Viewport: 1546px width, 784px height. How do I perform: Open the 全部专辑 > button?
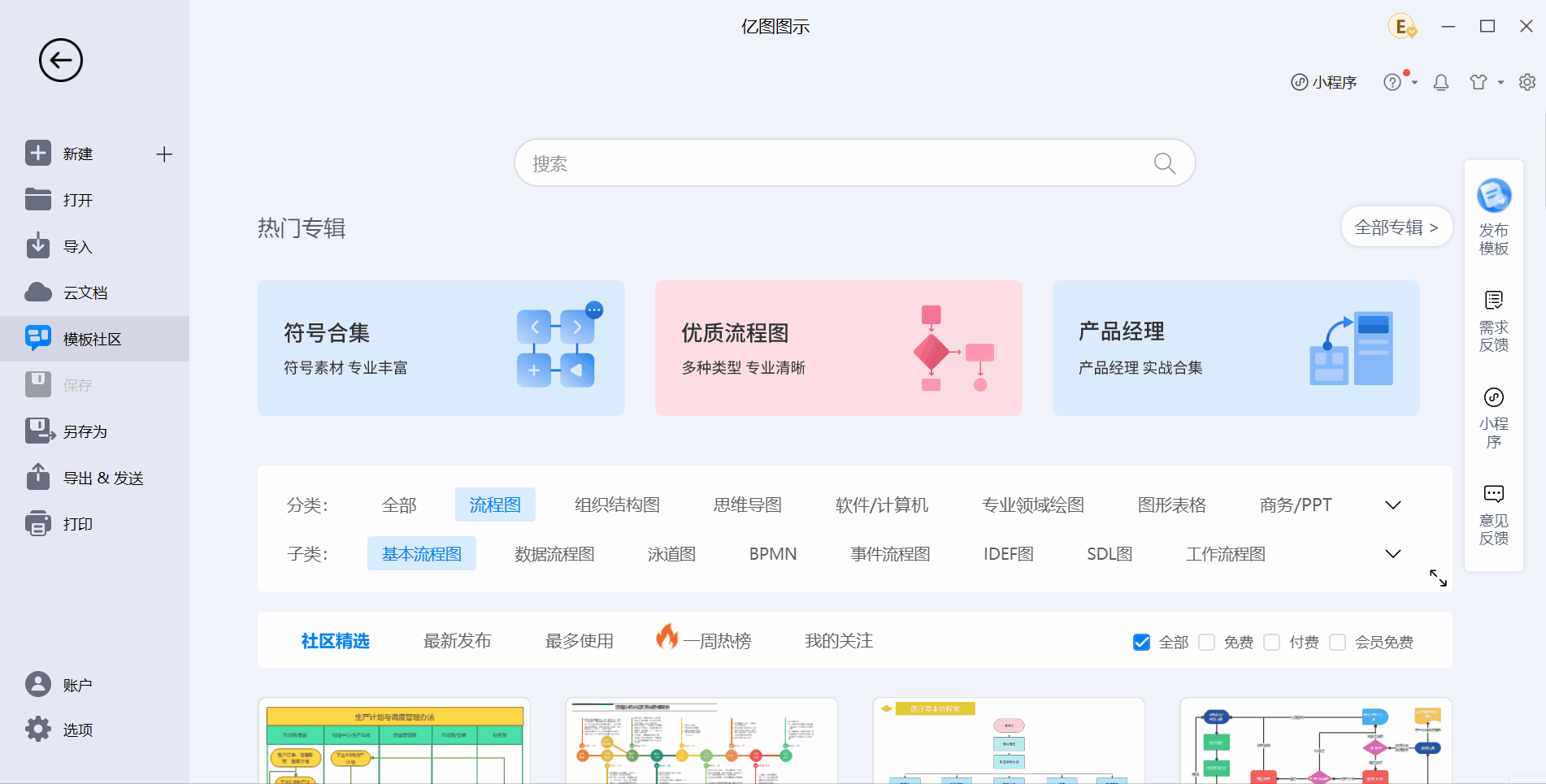(1396, 227)
